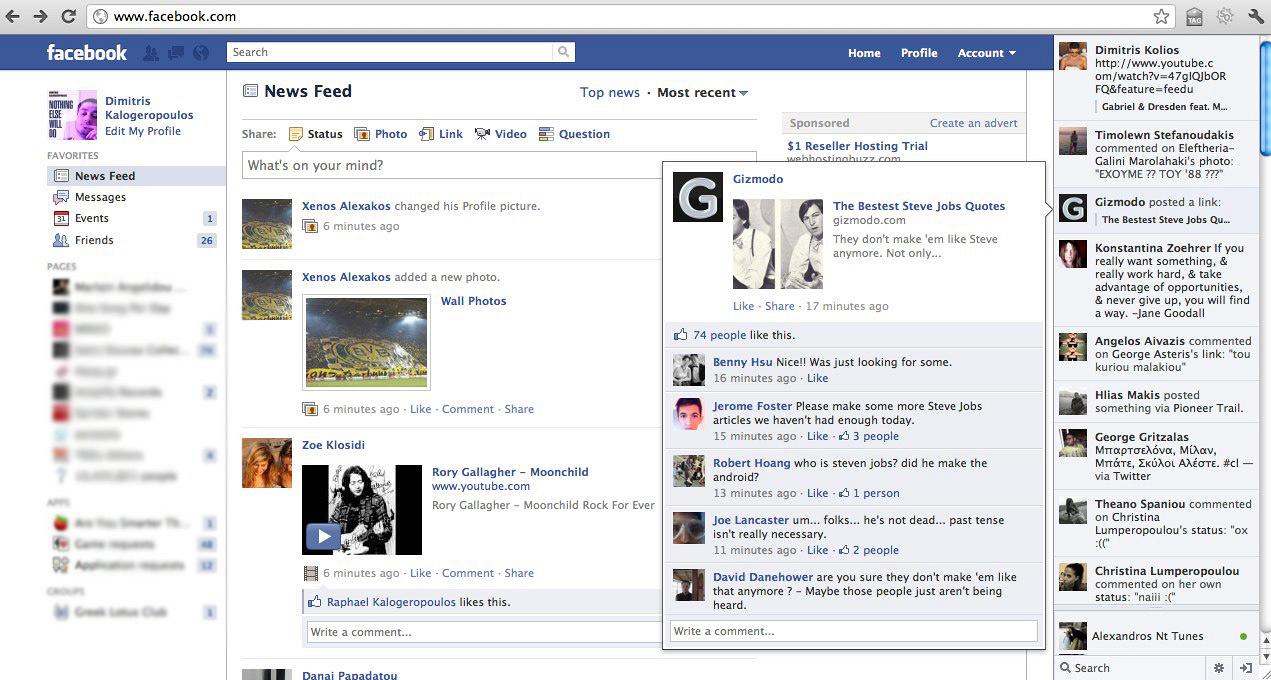Open Profile from the top bar

(919, 53)
